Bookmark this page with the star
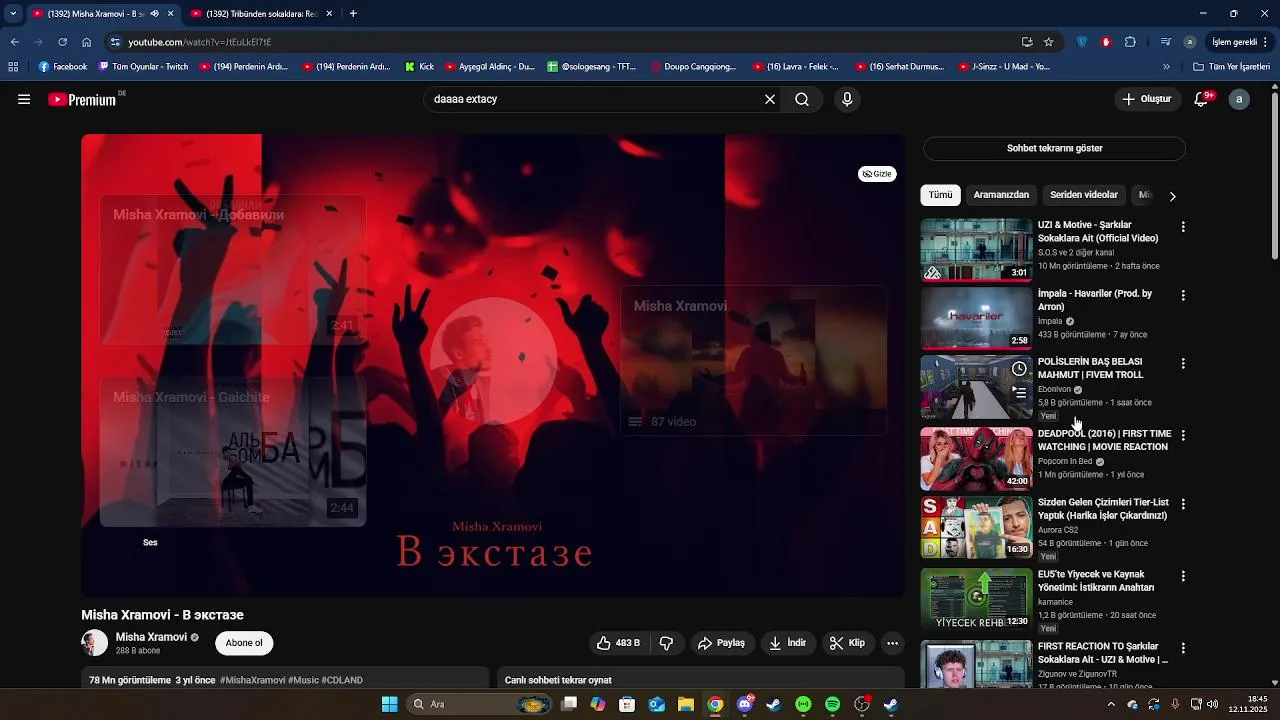This screenshot has width=1280, height=720. click(x=1048, y=42)
